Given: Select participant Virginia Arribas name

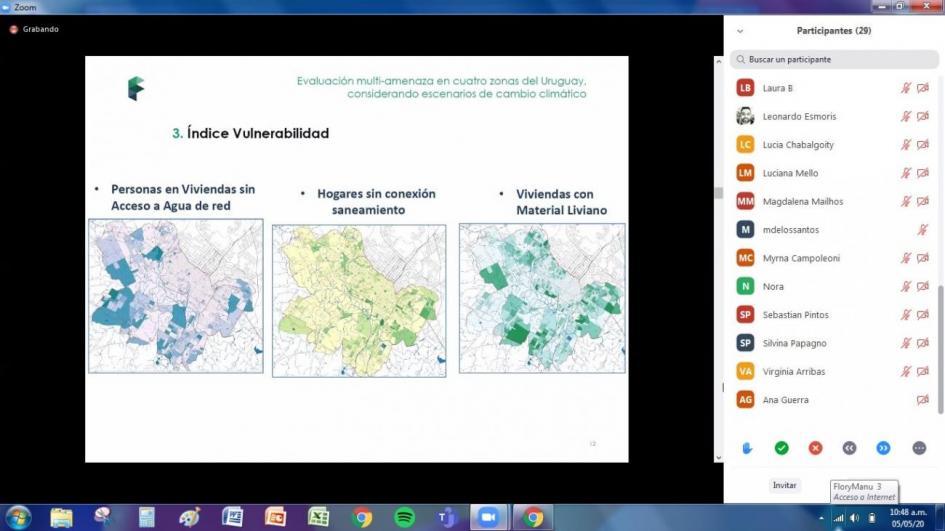Looking at the screenshot, I should point(794,371).
